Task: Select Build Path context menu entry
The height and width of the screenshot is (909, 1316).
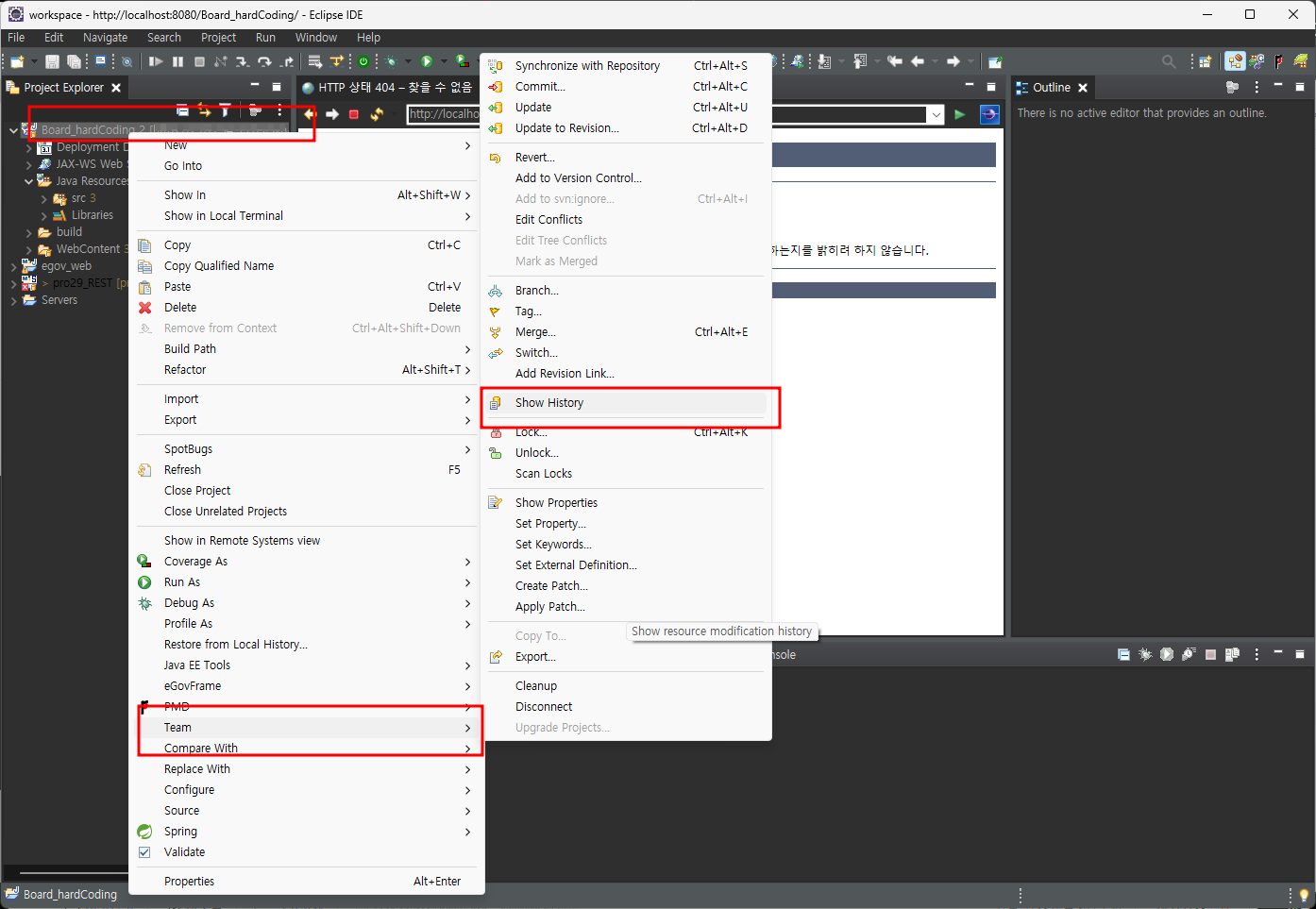Action: 306,349
